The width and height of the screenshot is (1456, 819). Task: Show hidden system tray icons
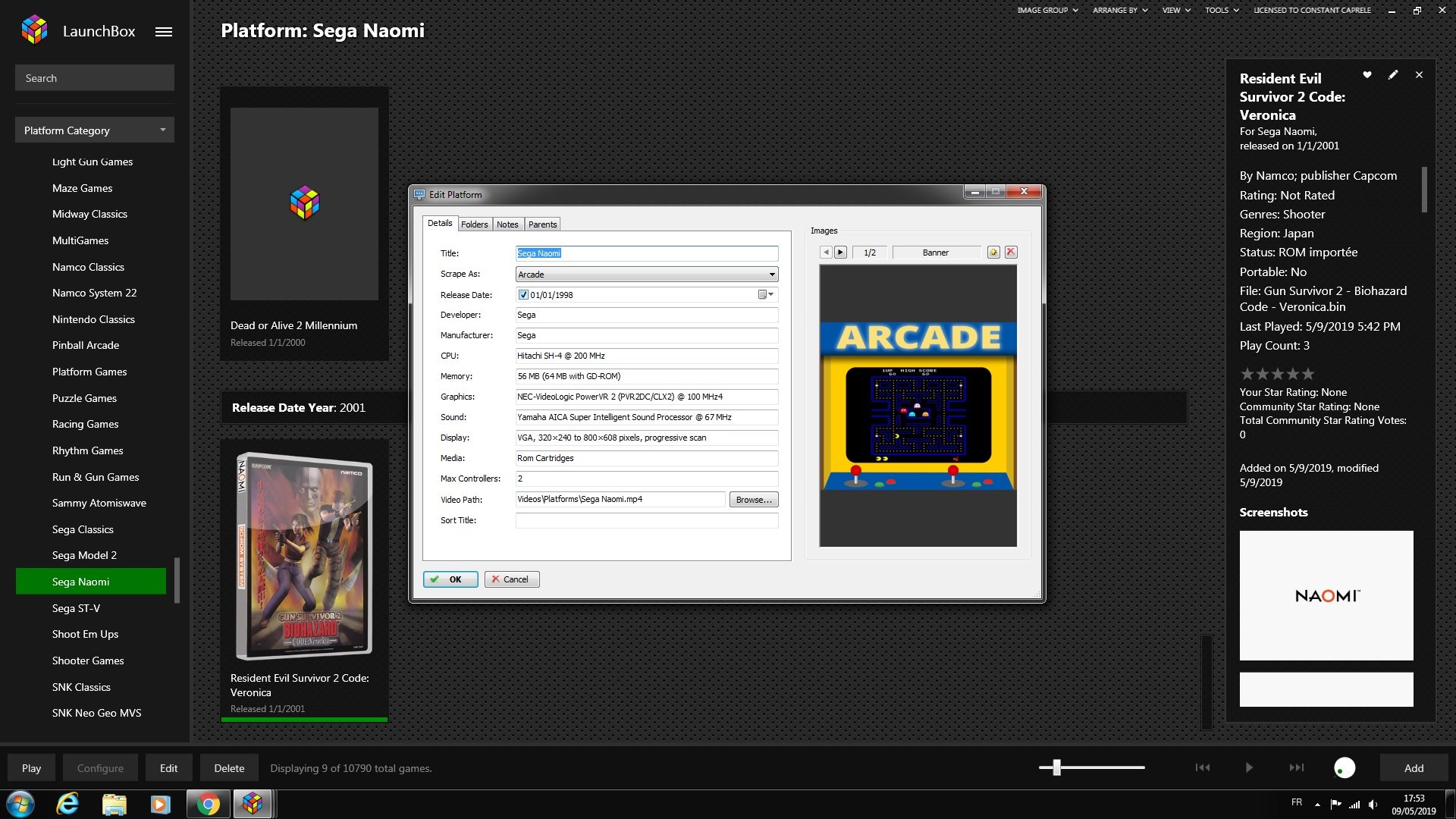pyautogui.click(x=1317, y=805)
